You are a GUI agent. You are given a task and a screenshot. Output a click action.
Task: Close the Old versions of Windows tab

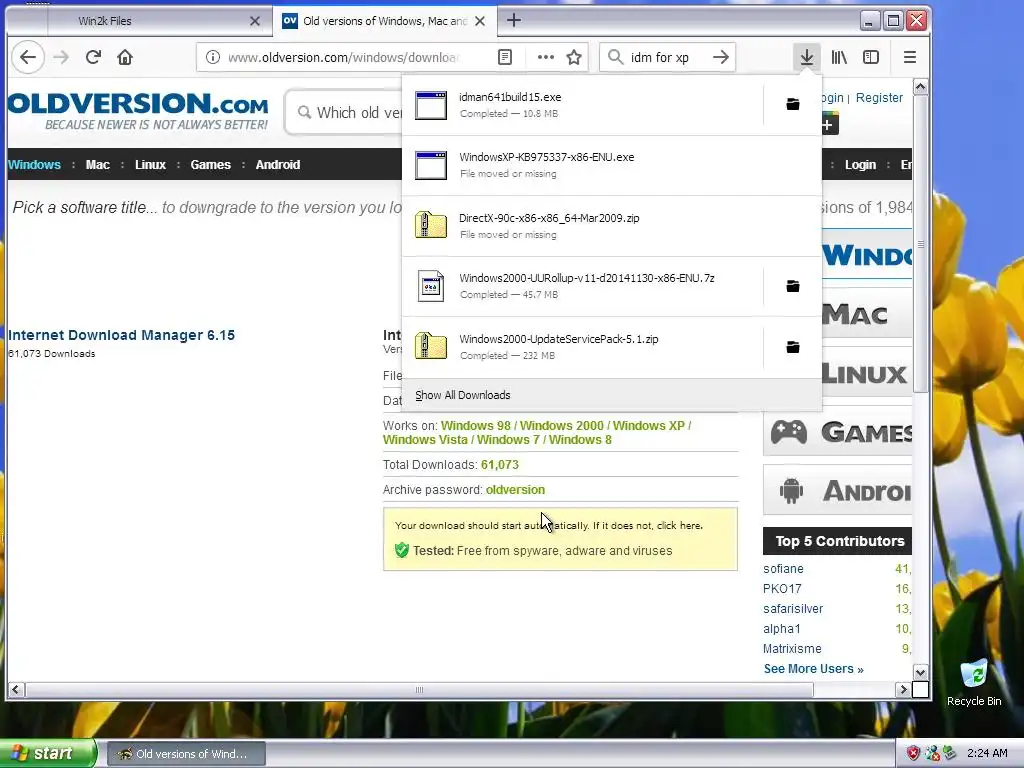(x=480, y=21)
